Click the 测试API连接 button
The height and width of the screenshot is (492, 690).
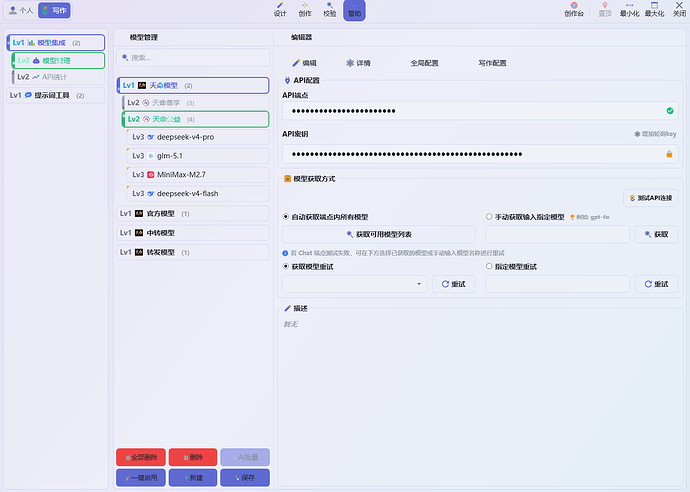651,198
